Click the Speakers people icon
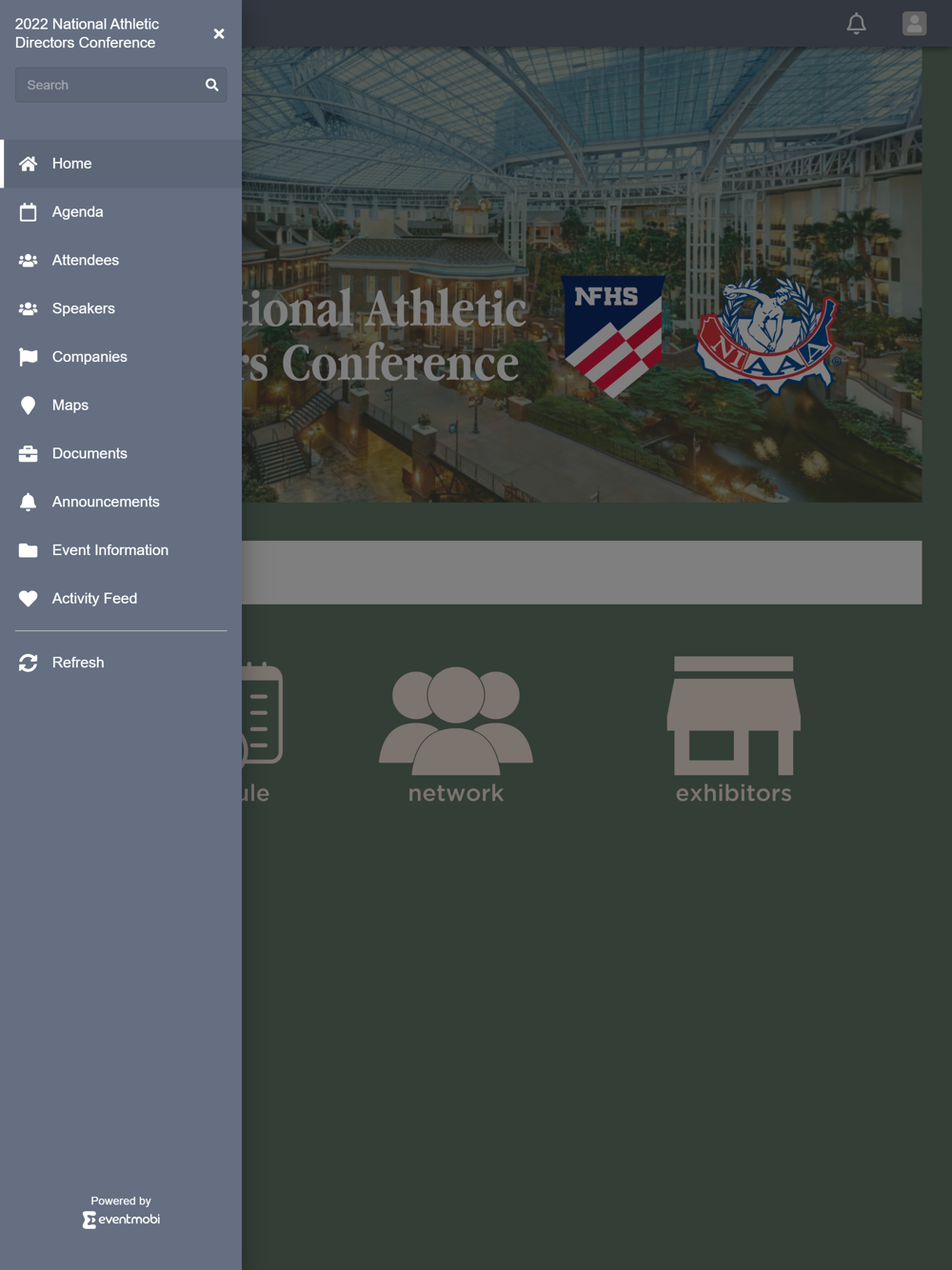 [29, 308]
